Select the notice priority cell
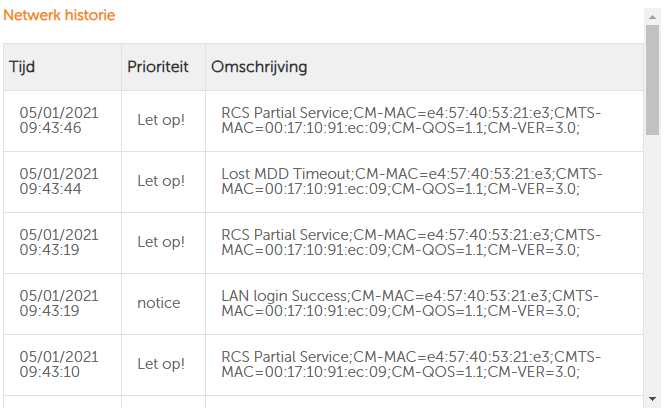Image resolution: width=672 pixels, height=418 pixels. pos(159,303)
